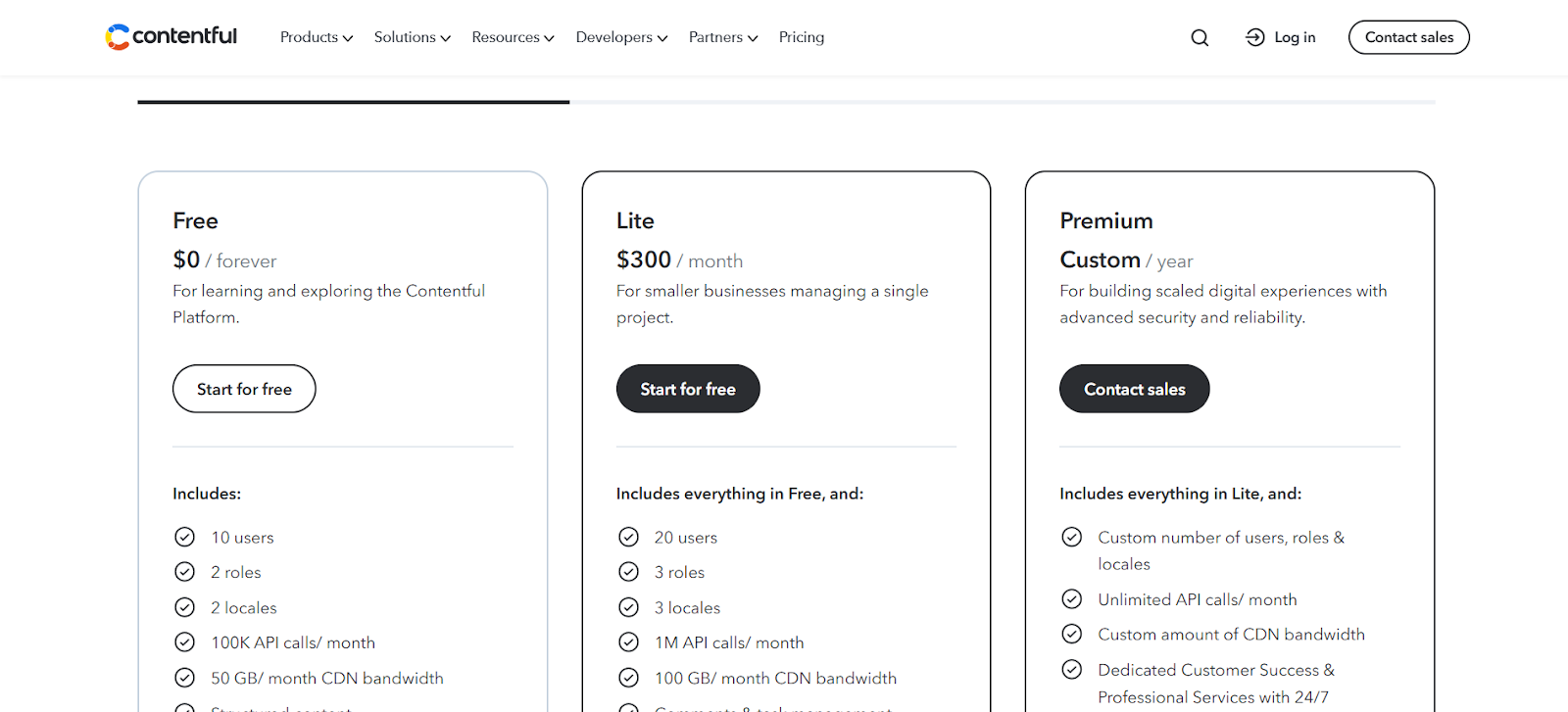The width and height of the screenshot is (1568, 712).
Task: Expand the Solutions dropdown menu
Action: tap(413, 37)
